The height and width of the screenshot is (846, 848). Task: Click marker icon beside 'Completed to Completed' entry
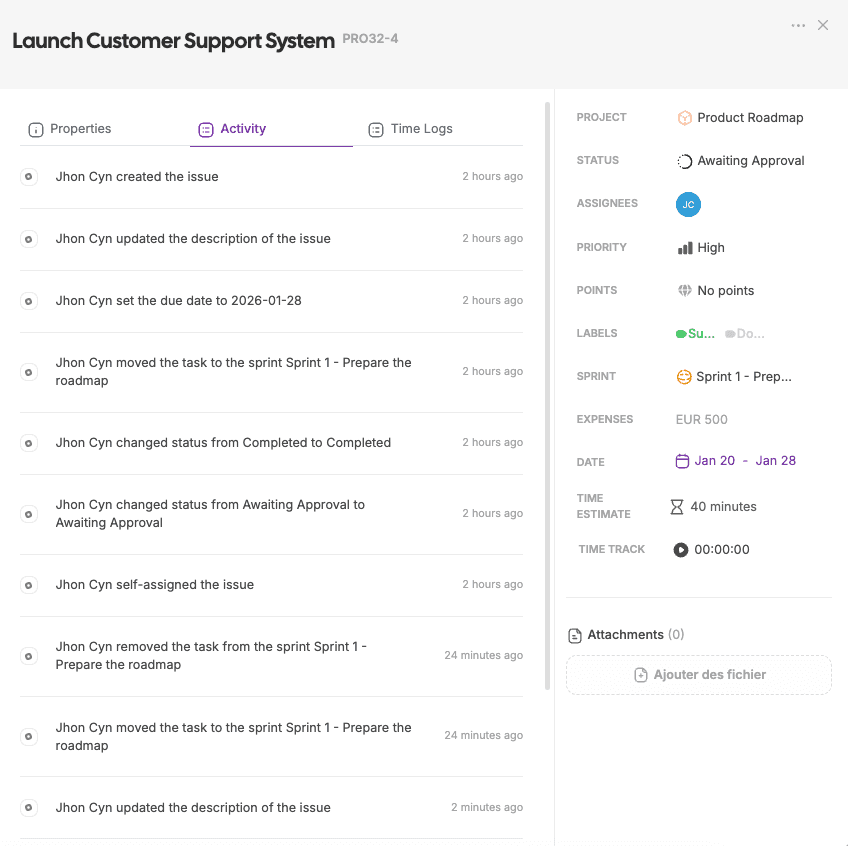click(29, 443)
